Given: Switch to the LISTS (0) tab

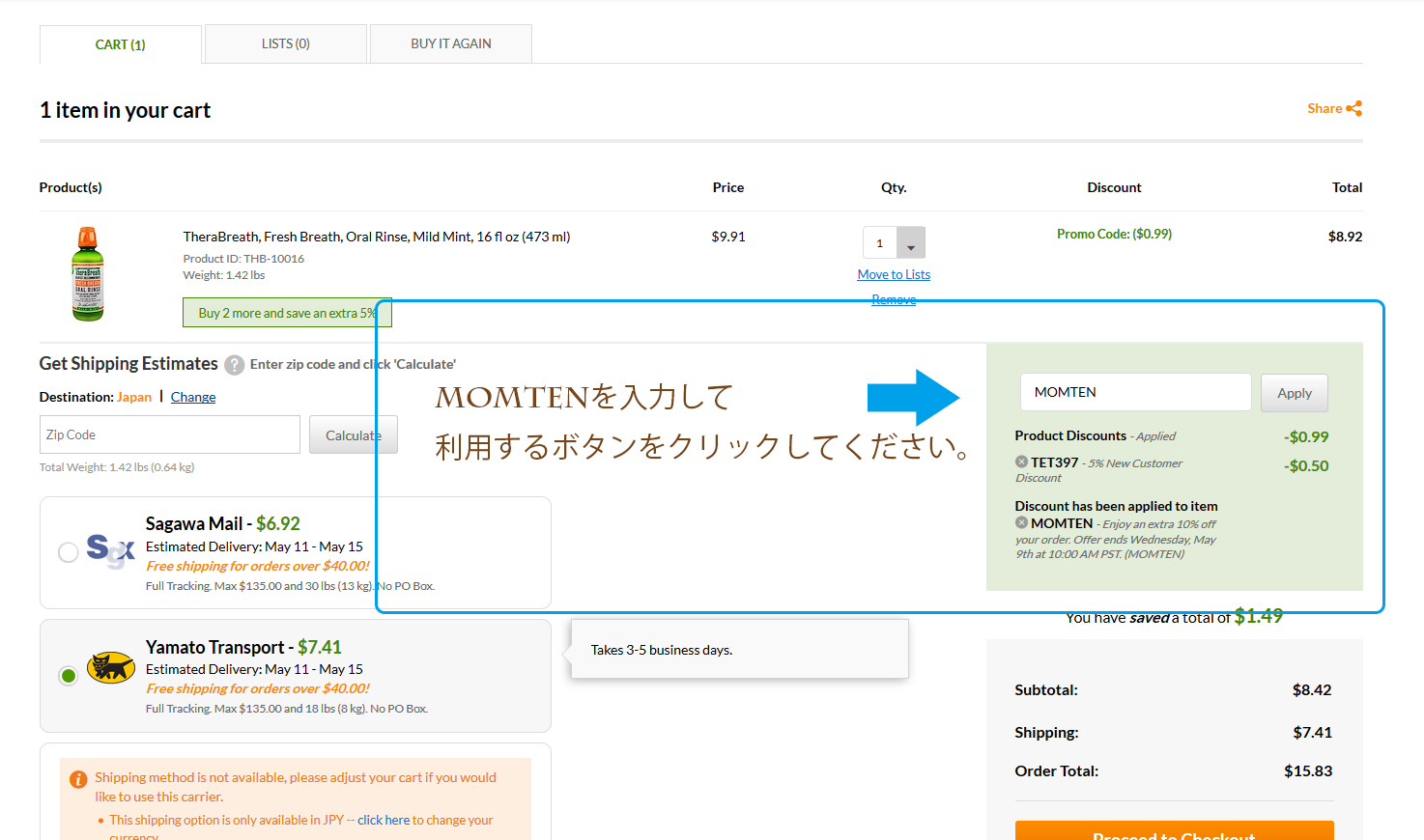Looking at the screenshot, I should (286, 43).
